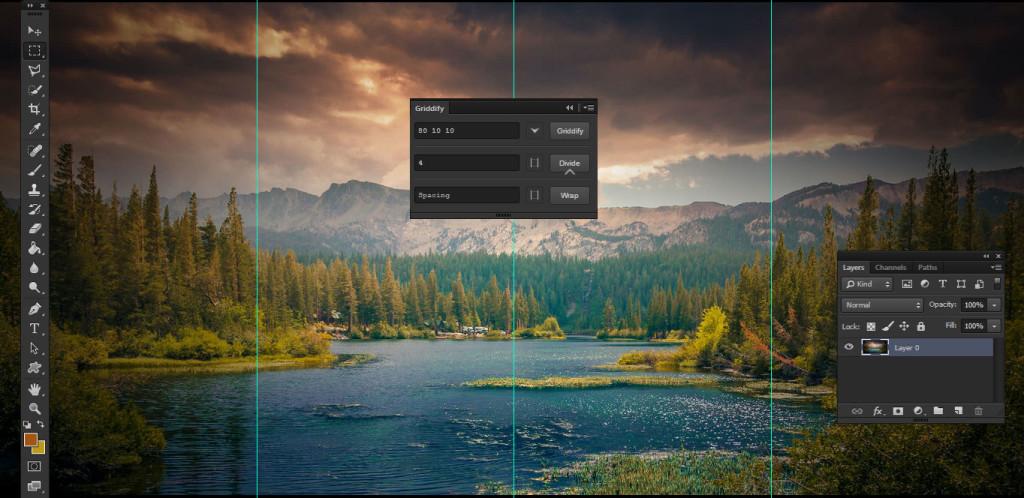Open Griddify presets dropdown arrow
The width and height of the screenshot is (1024, 498).
(x=535, y=131)
